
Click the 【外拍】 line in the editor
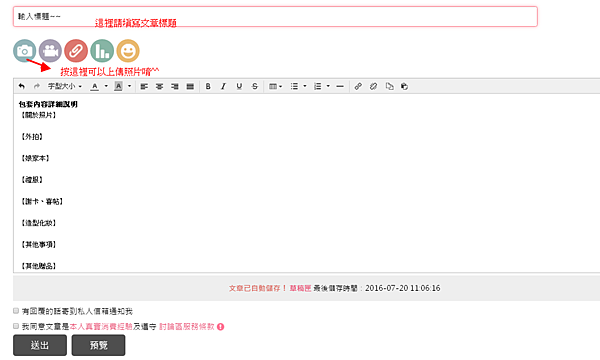pos(32,137)
